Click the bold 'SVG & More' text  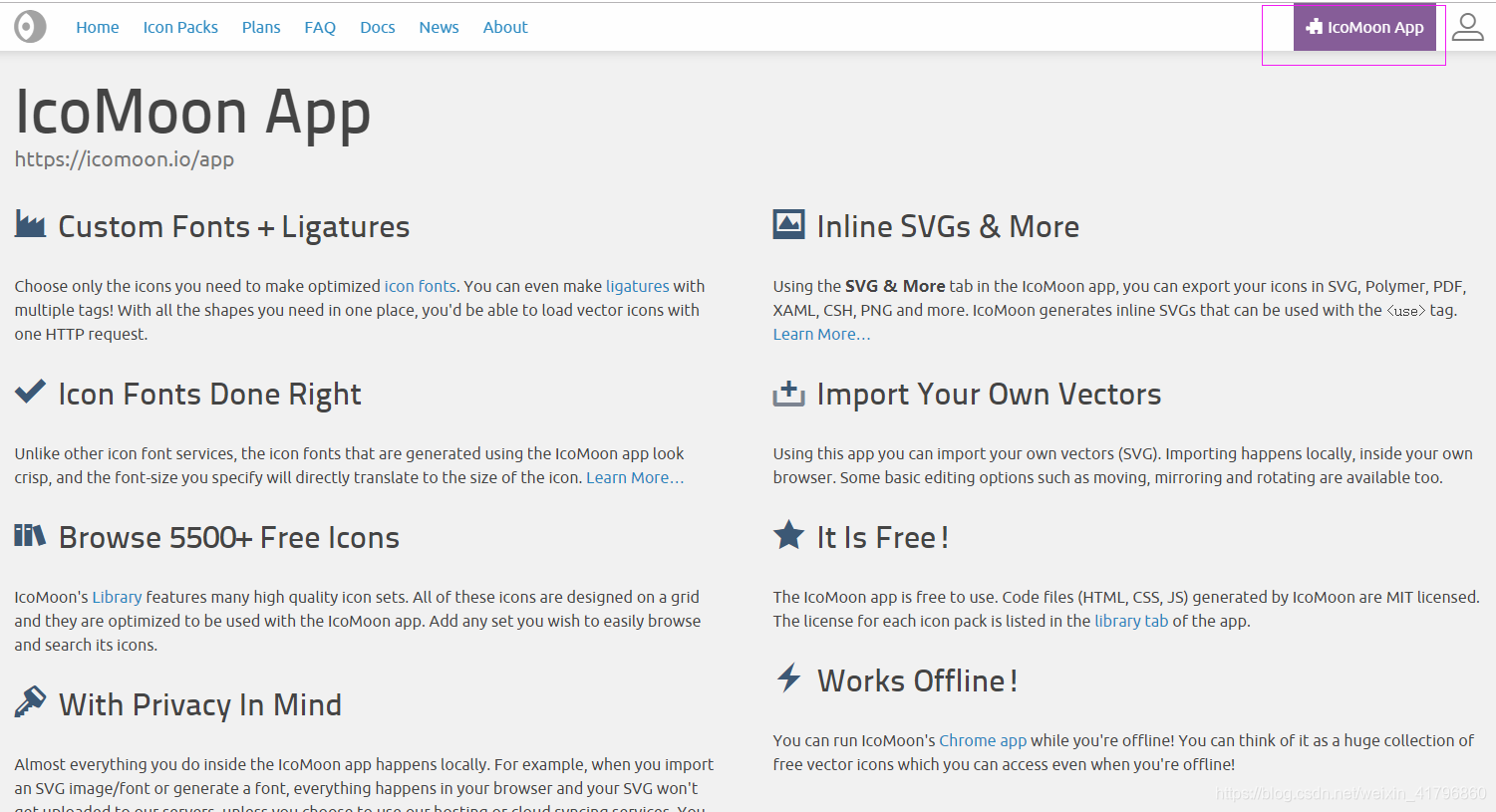click(895, 286)
